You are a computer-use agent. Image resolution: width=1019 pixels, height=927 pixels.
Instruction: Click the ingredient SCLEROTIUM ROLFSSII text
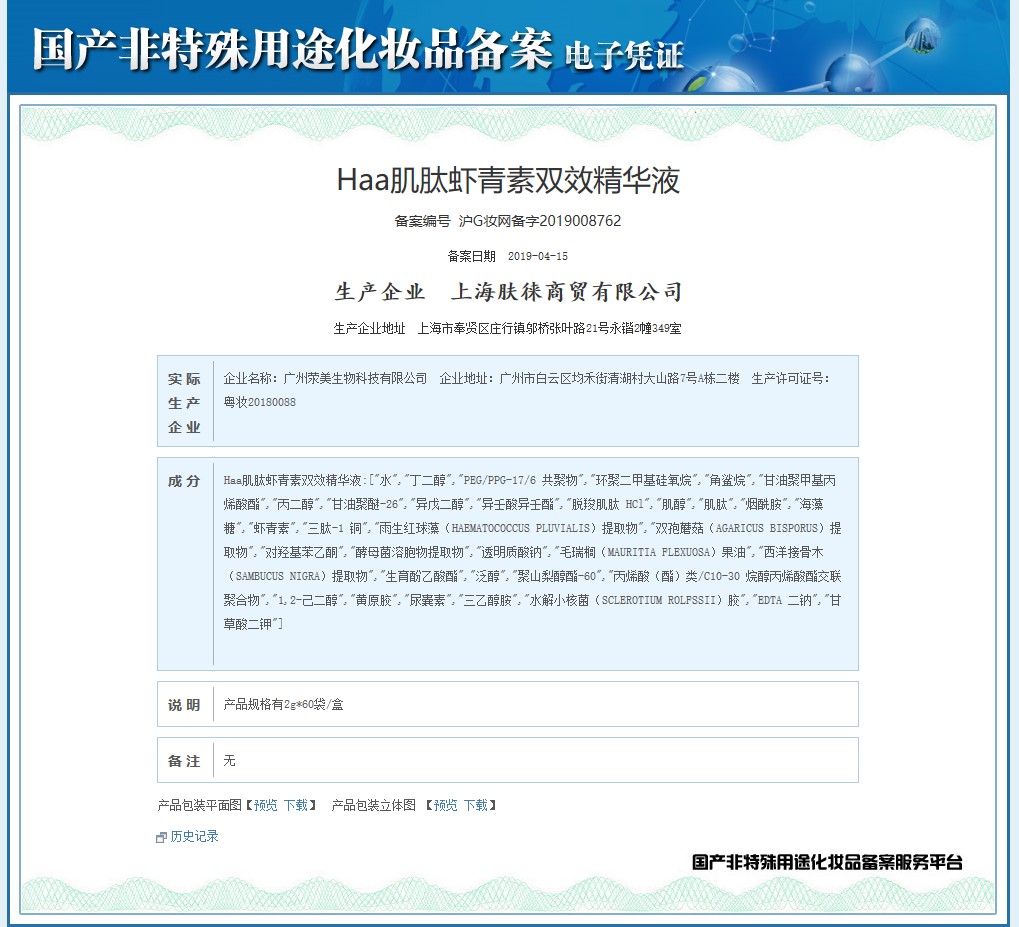click(x=660, y=601)
